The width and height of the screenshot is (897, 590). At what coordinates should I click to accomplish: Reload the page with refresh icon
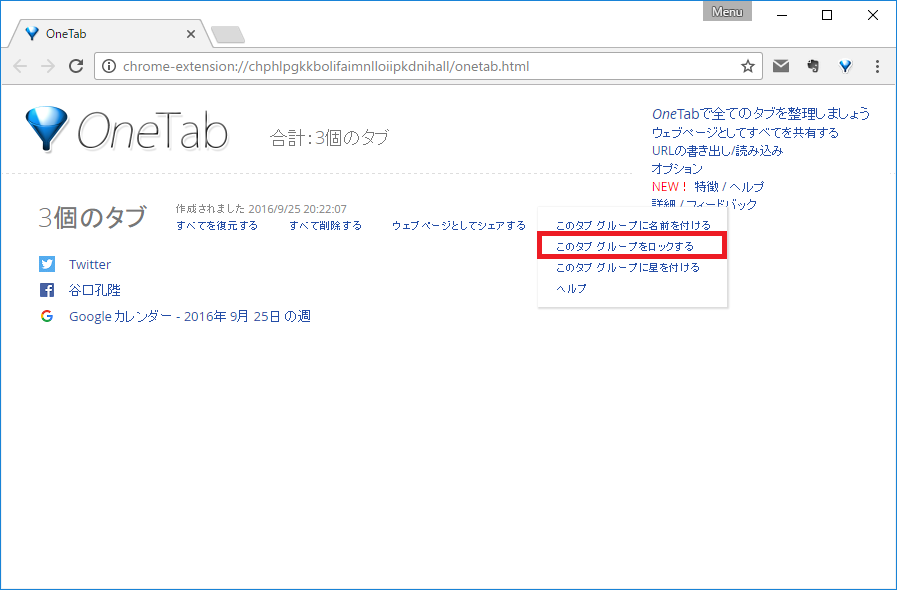[75, 67]
